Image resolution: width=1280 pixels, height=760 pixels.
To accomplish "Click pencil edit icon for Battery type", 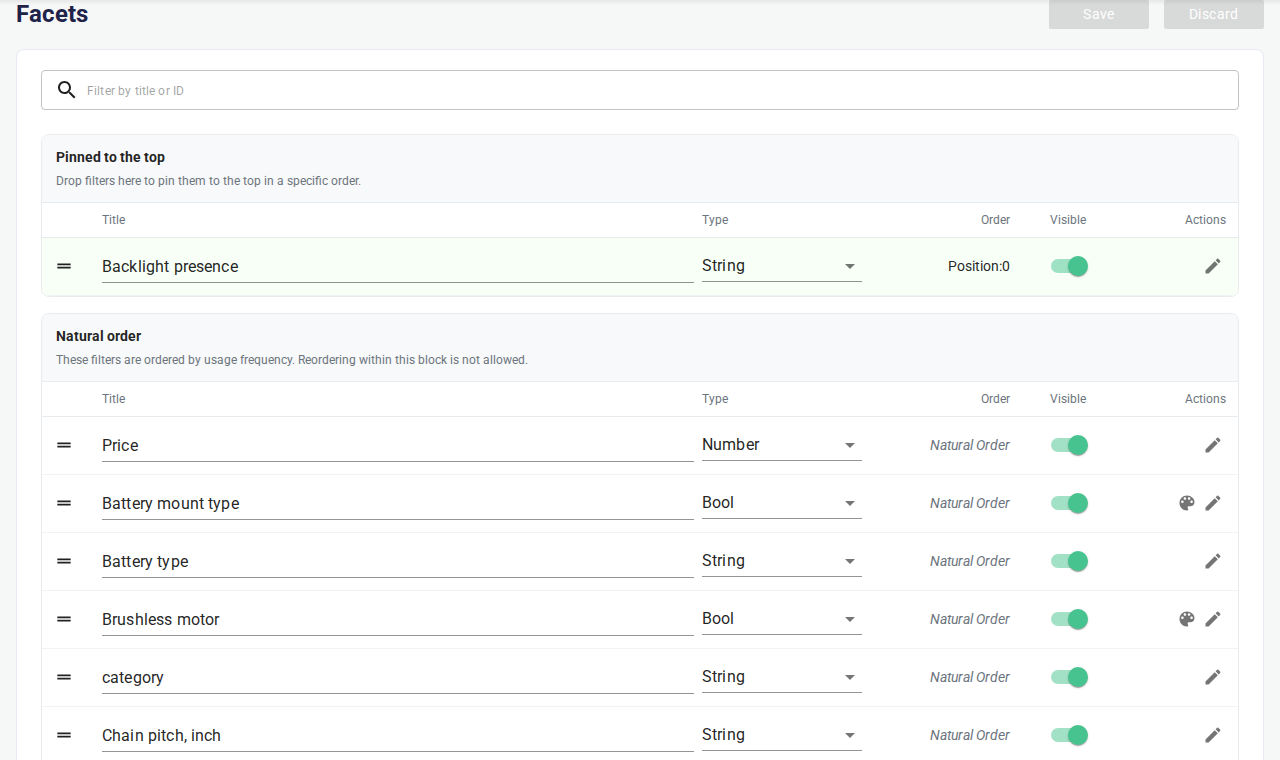I will pos(1213,561).
